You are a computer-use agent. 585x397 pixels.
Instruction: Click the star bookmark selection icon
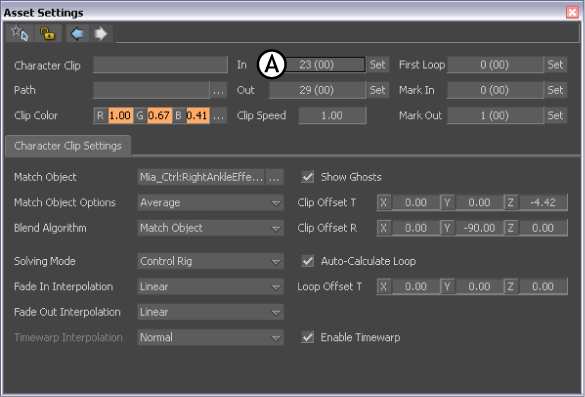(19, 33)
